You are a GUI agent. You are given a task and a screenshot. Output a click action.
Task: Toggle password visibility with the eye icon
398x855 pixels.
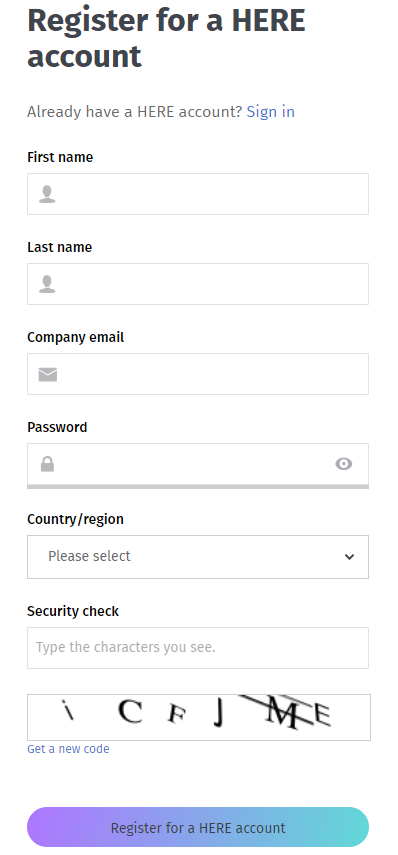[x=343, y=464]
